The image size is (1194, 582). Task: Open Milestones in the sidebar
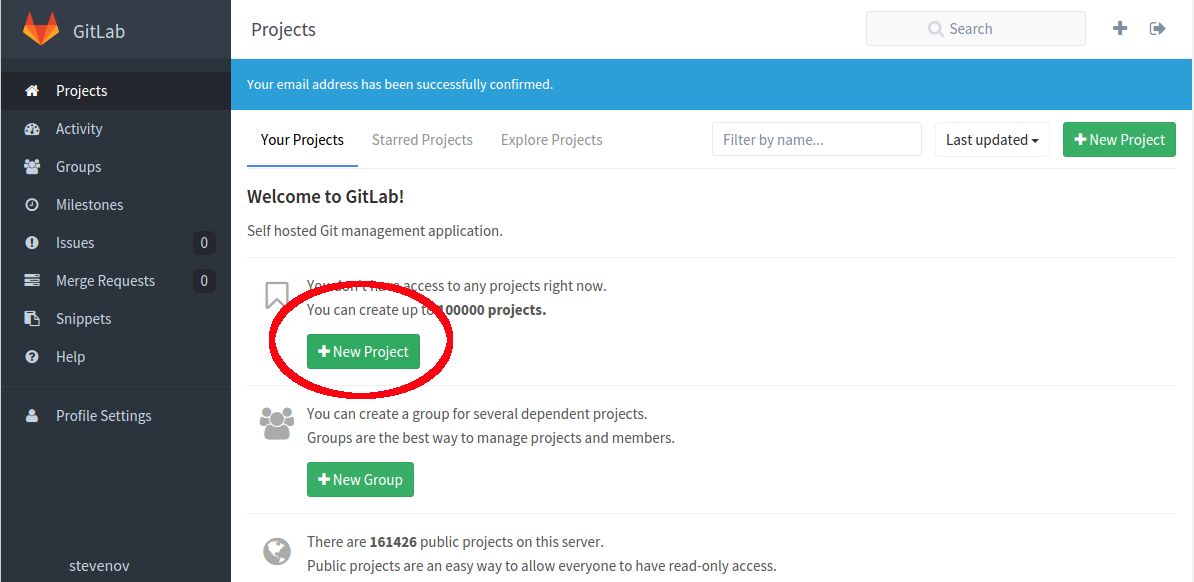116,205
